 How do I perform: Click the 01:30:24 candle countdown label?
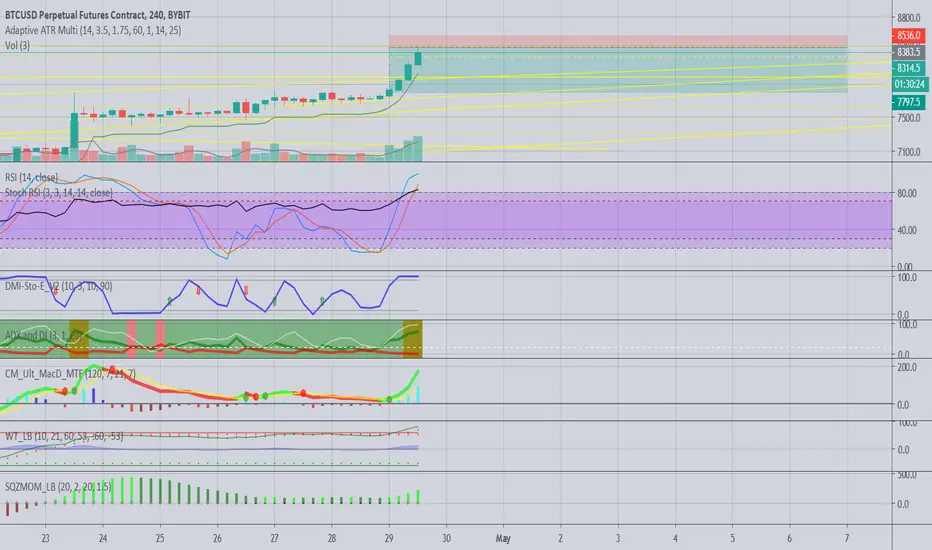910,84
